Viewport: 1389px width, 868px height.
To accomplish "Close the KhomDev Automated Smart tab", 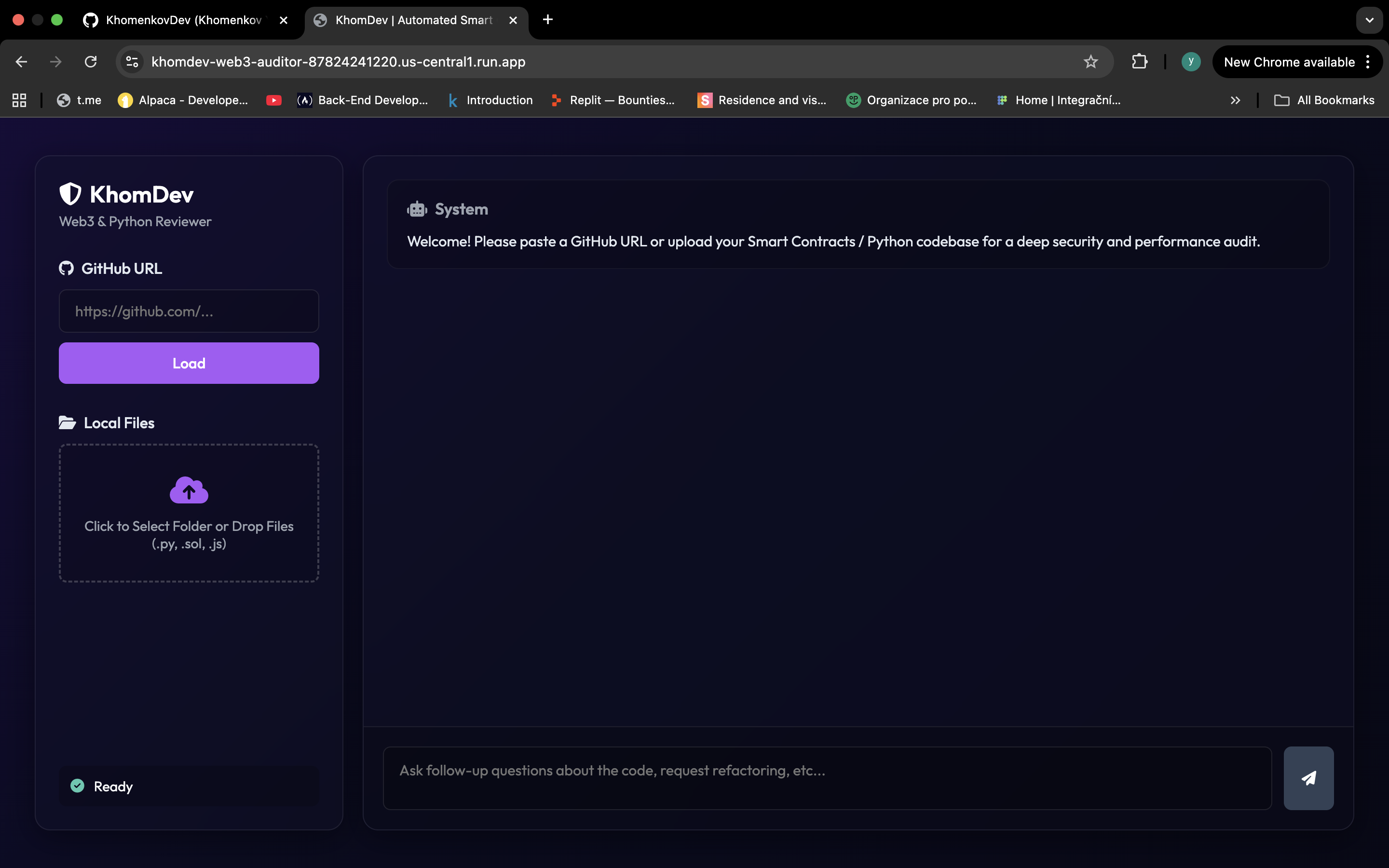I will [x=513, y=20].
